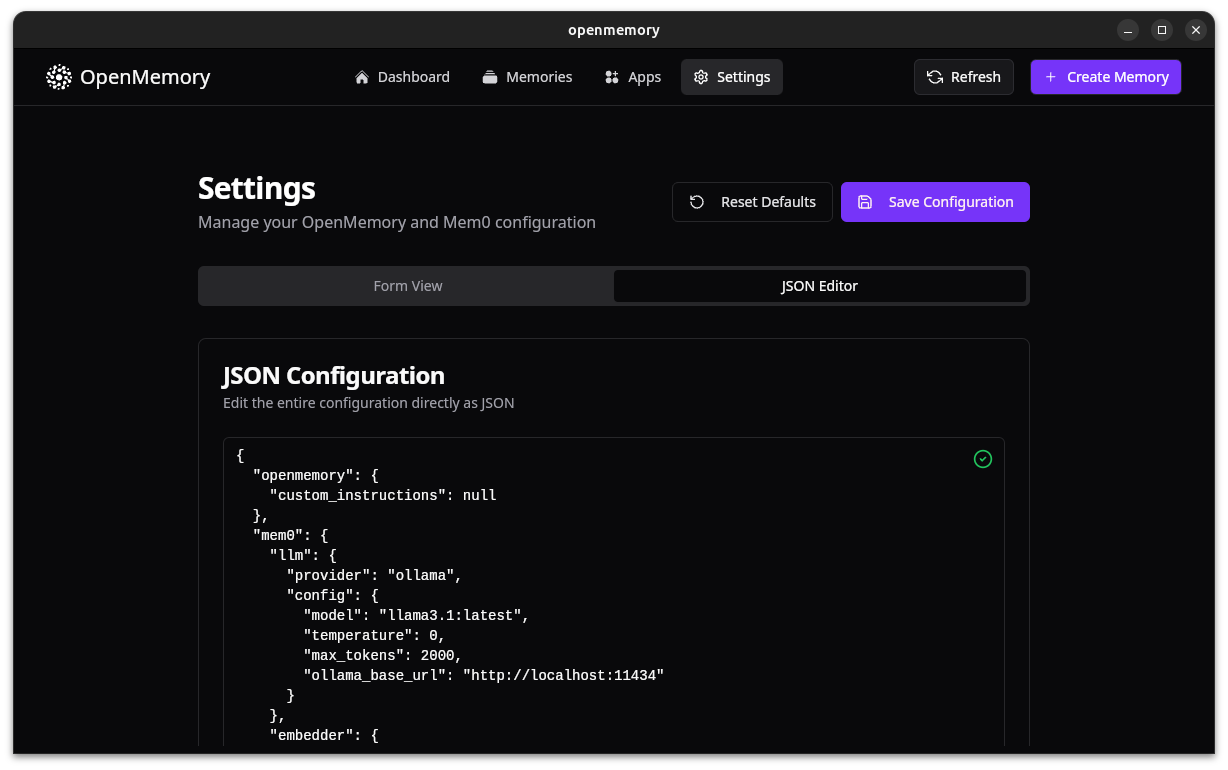Minimize the openmemory window
Screen dimensions: 1228x770
1127,30
